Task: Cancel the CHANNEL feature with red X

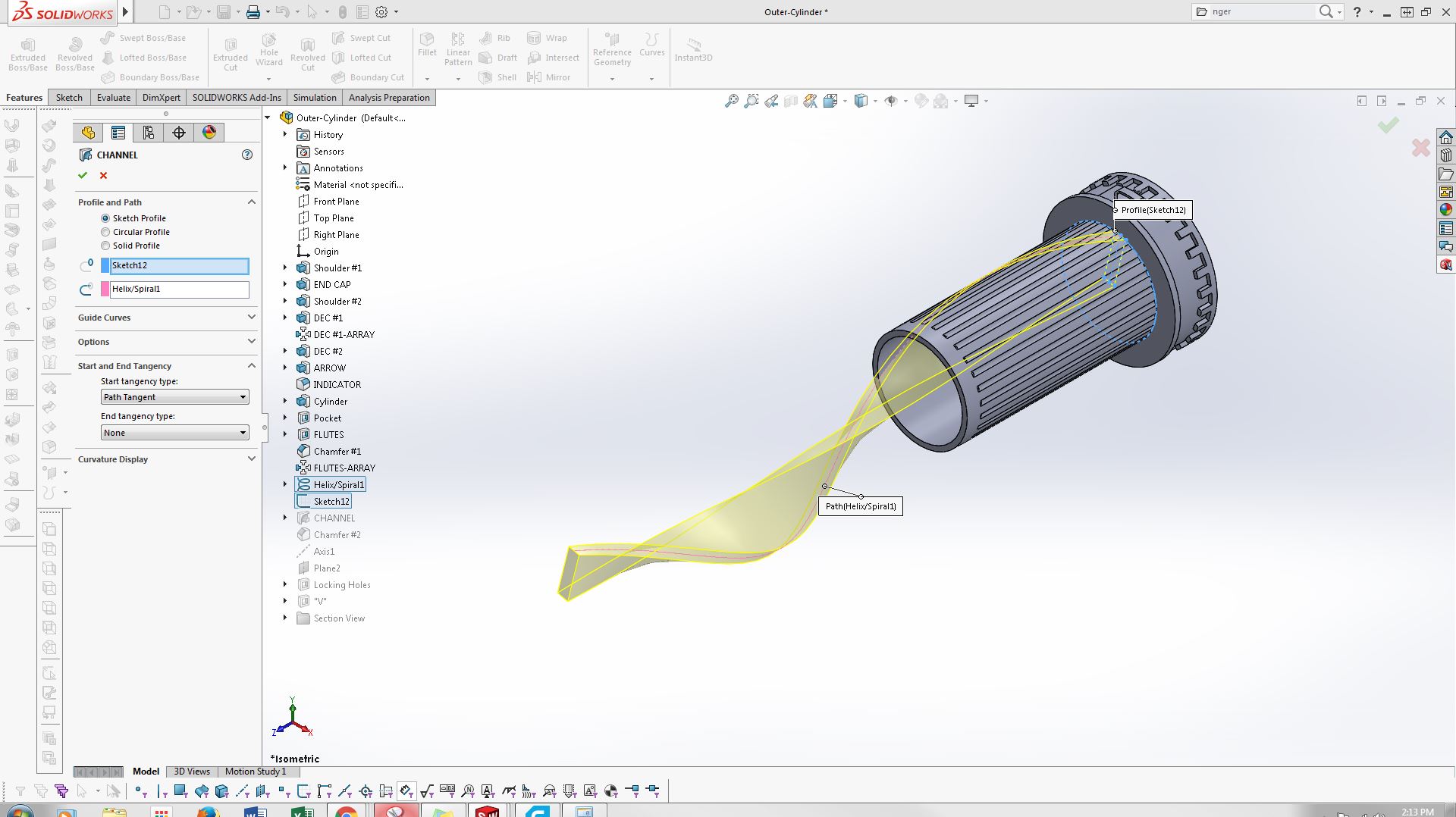Action: 104,175
